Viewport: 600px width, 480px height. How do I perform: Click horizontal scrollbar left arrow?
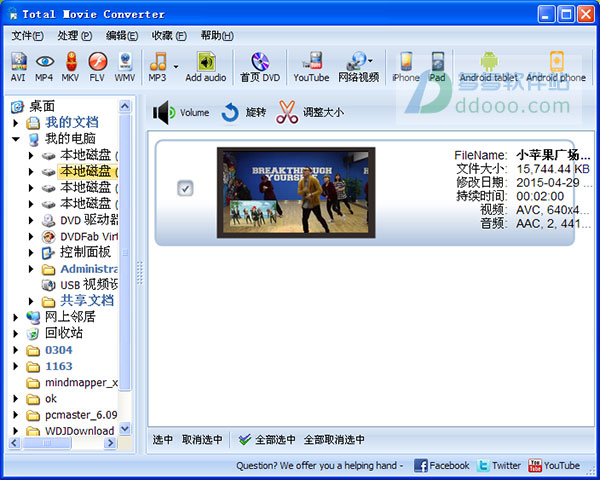pos(14,443)
